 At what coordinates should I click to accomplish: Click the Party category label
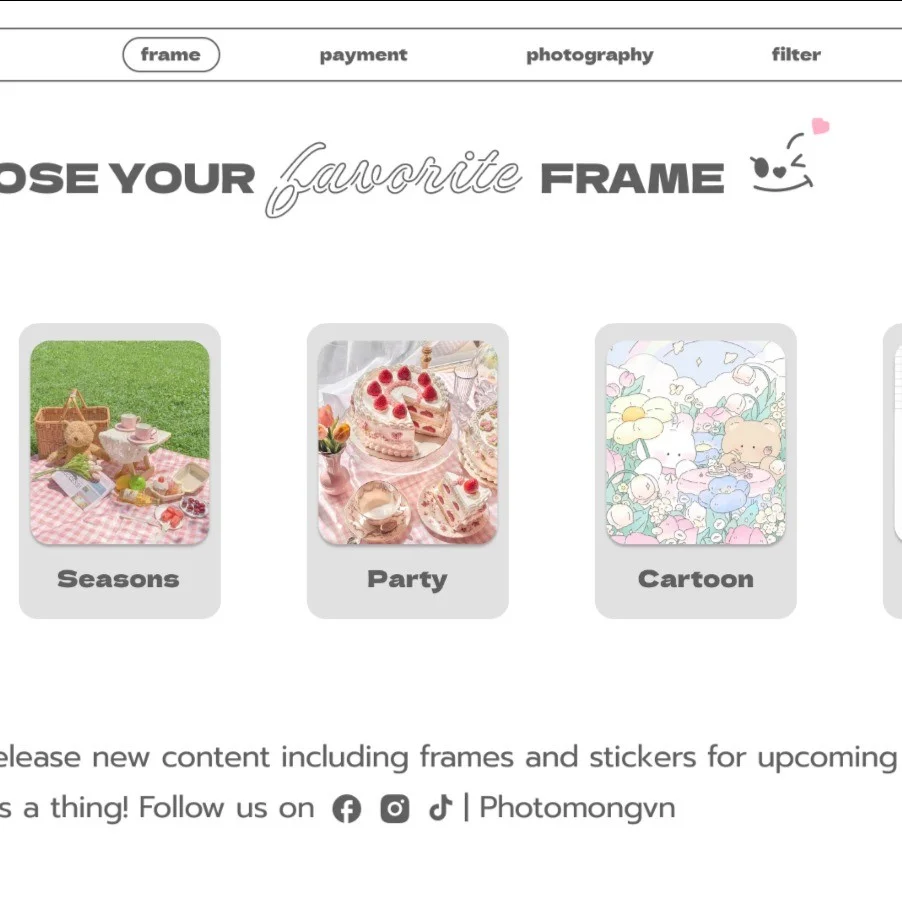point(407,580)
